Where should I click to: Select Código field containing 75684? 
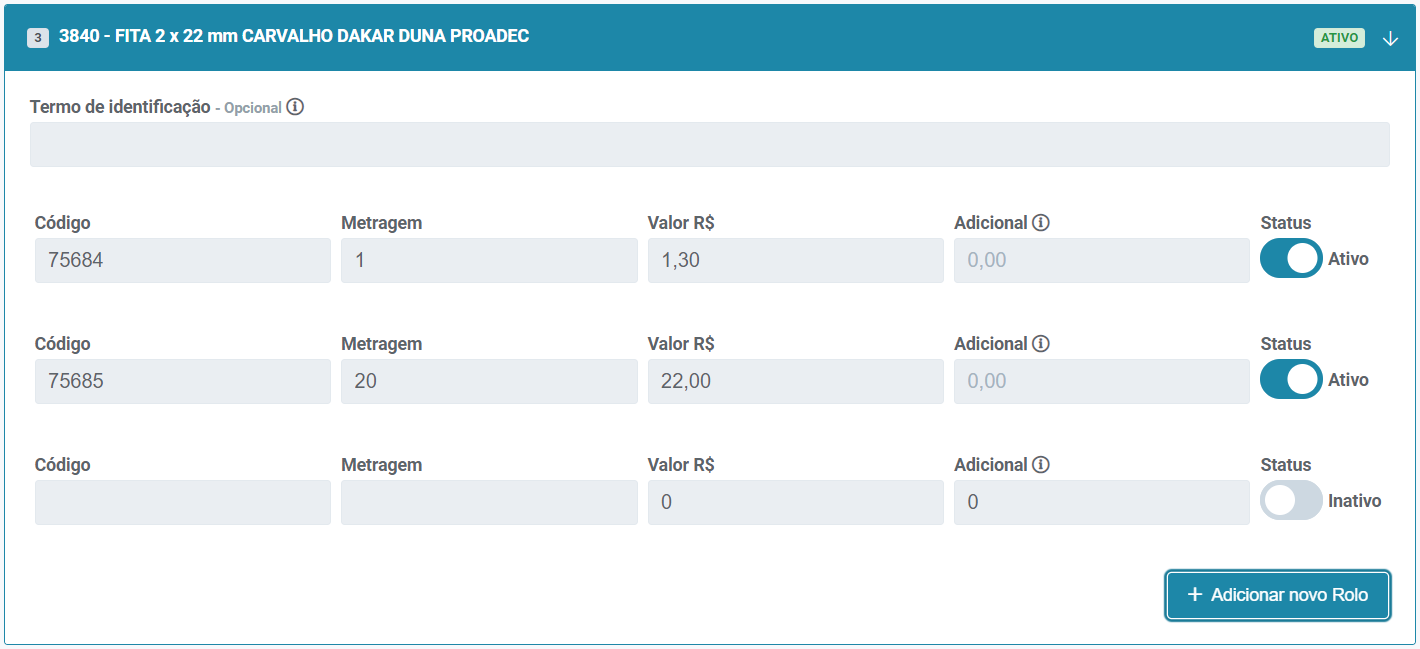(x=182, y=260)
